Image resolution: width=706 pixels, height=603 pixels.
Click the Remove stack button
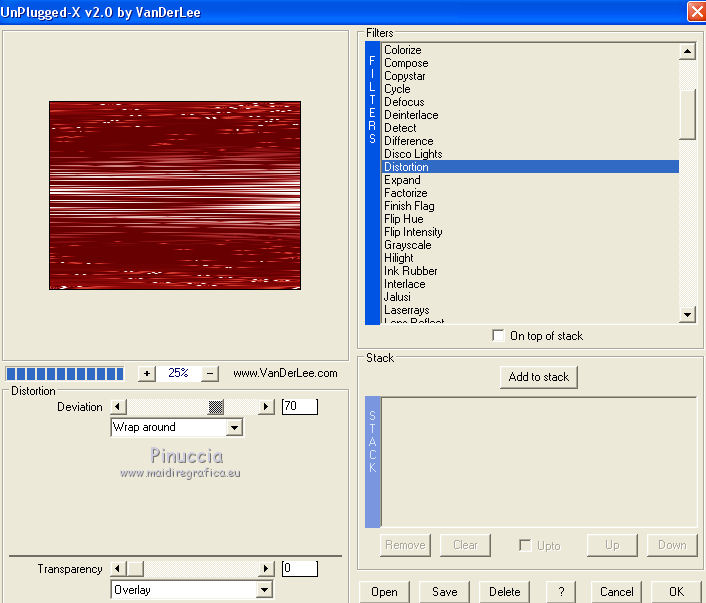point(405,545)
